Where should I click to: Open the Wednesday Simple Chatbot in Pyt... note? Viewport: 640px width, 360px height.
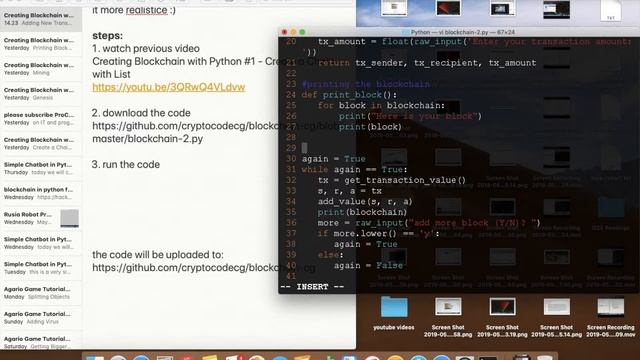[41, 243]
